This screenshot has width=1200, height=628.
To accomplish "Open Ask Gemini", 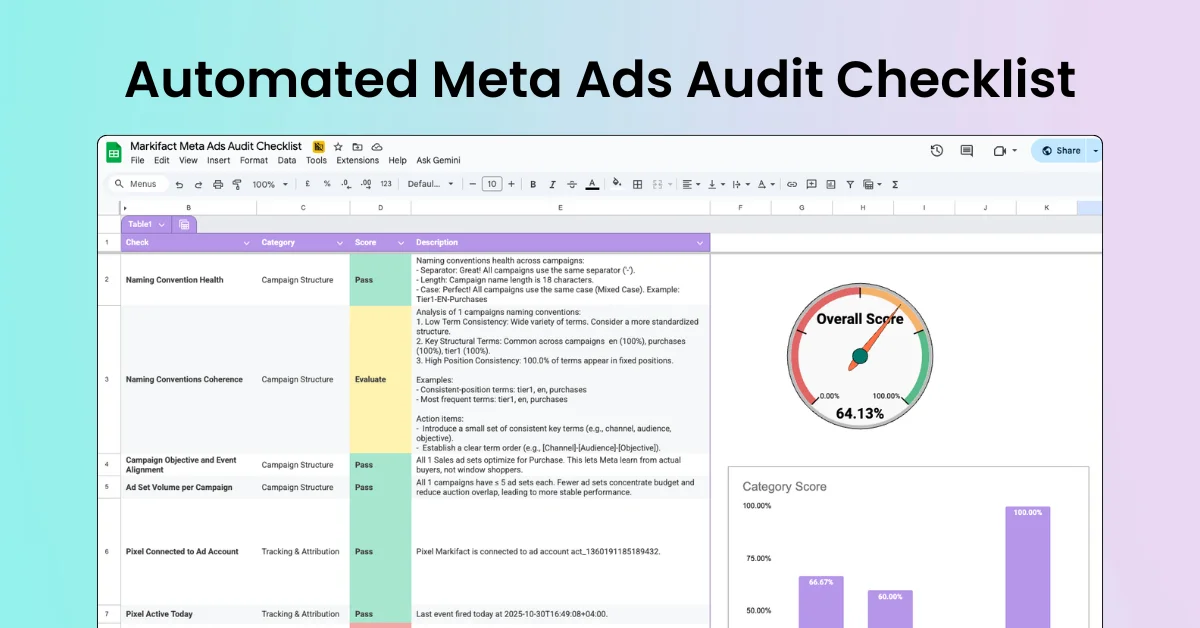I will 438,159.
